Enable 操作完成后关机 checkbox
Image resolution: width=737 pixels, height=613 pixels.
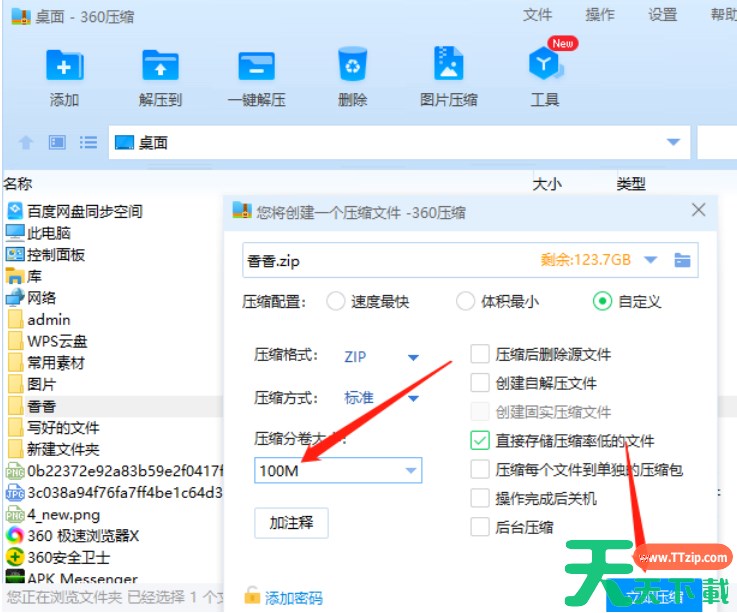coord(480,498)
